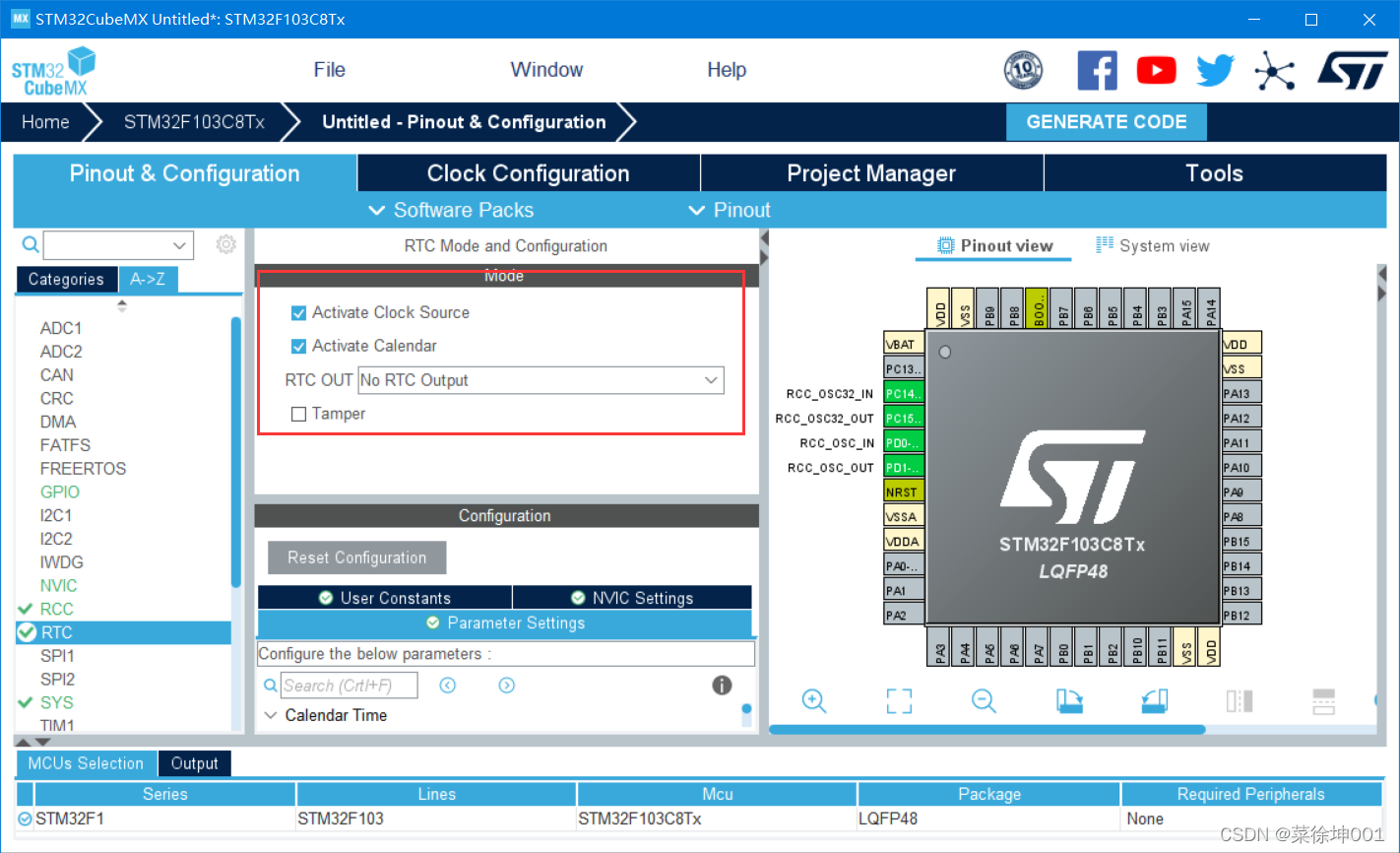Screen dimensions: 1400x853
Task: Switch to Tools tab
Action: click(x=1215, y=173)
